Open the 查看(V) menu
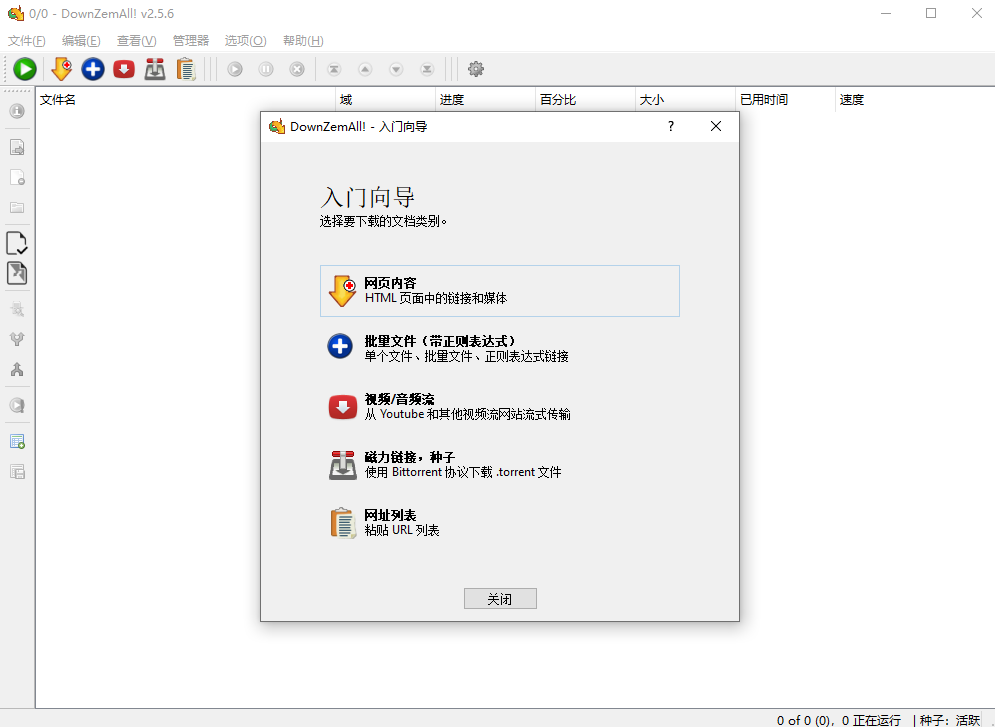The height and width of the screenshot is (727, 995). 136,41
